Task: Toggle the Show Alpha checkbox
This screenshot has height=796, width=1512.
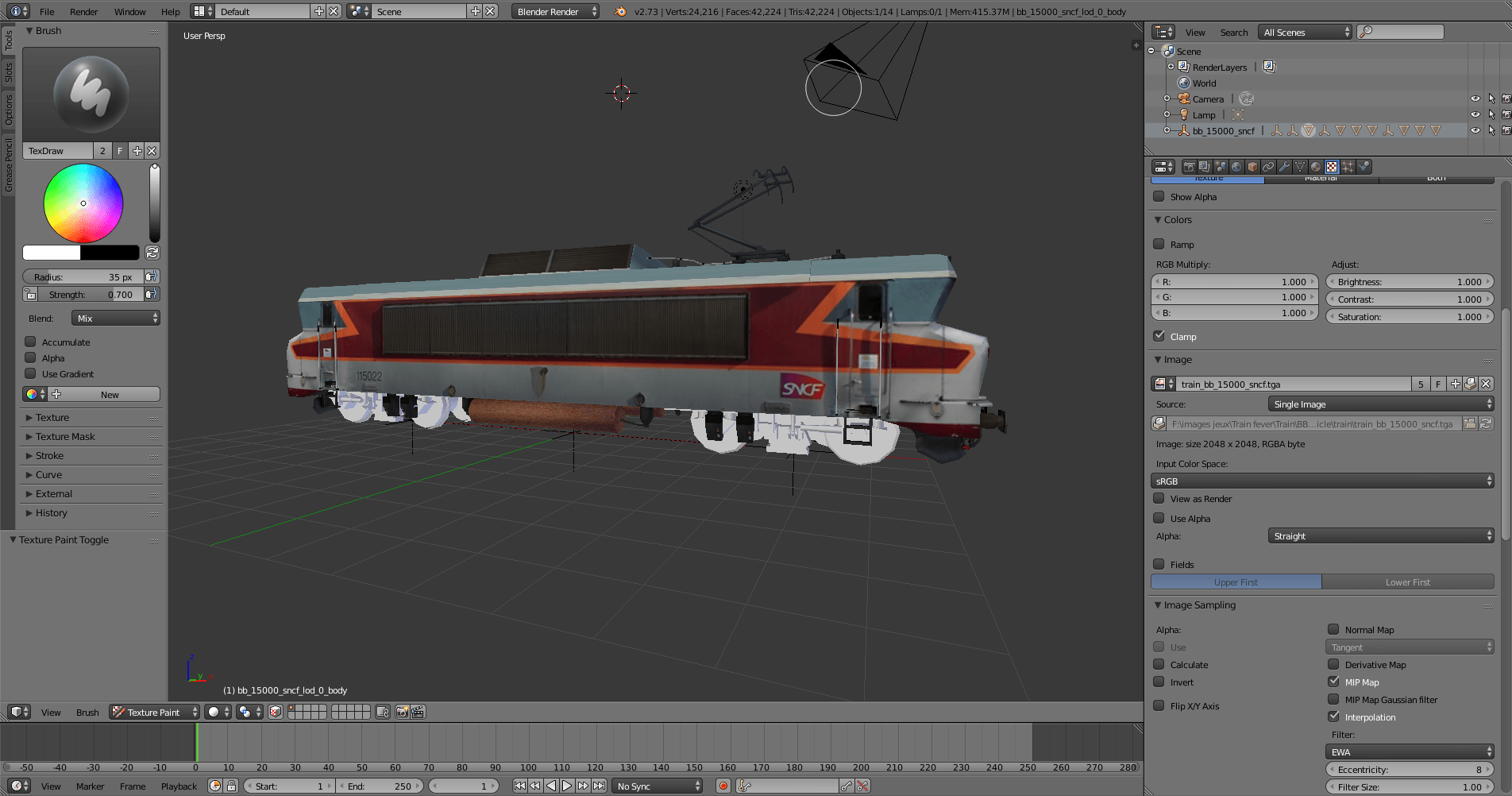Action: click(x=1159, y=196)
